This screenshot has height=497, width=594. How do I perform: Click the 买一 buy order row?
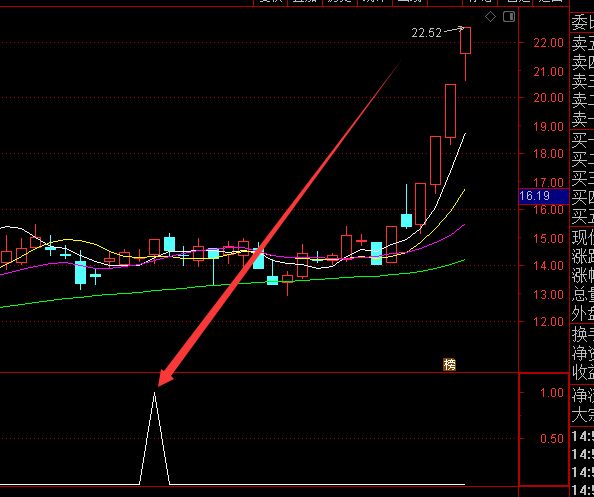[582, 140]
